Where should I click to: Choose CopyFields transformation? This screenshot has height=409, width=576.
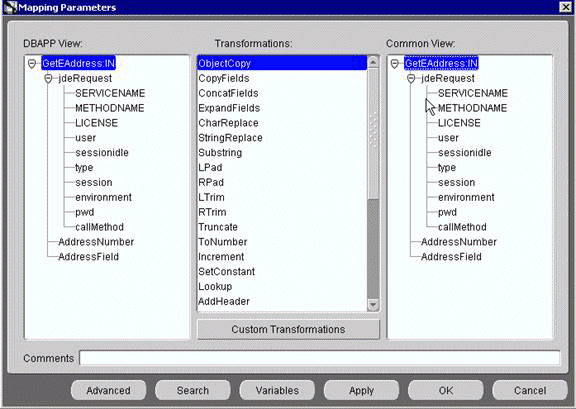[x=282, y=78]
